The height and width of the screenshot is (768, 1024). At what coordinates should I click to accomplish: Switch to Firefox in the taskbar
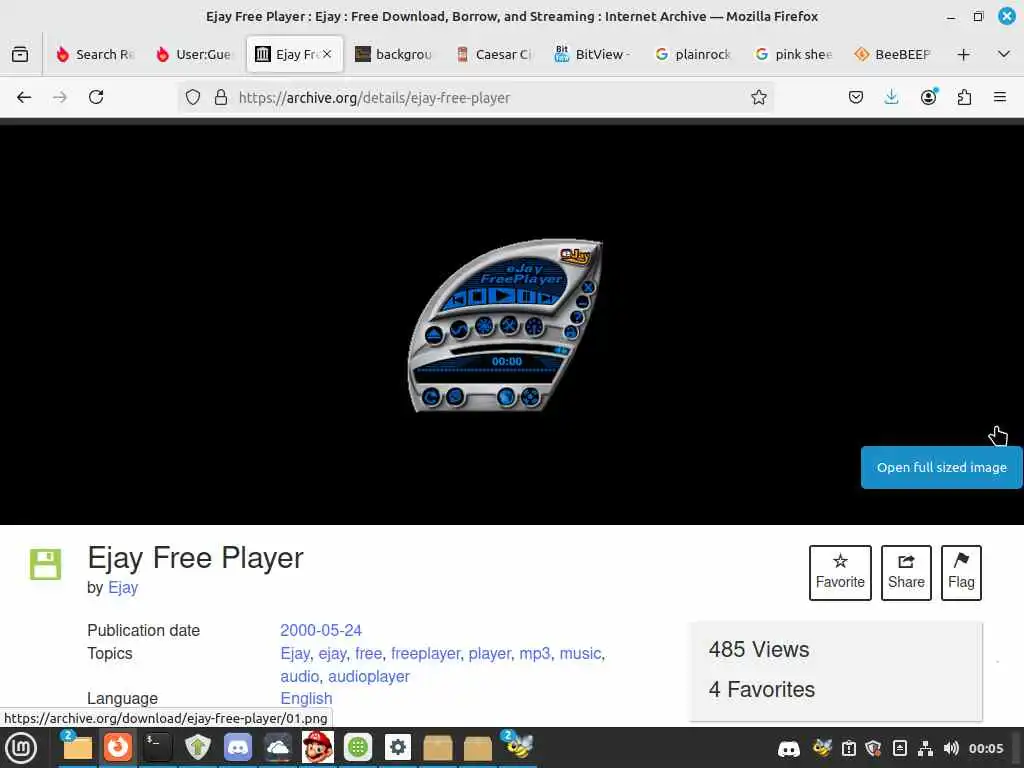(x=118, y=747)
